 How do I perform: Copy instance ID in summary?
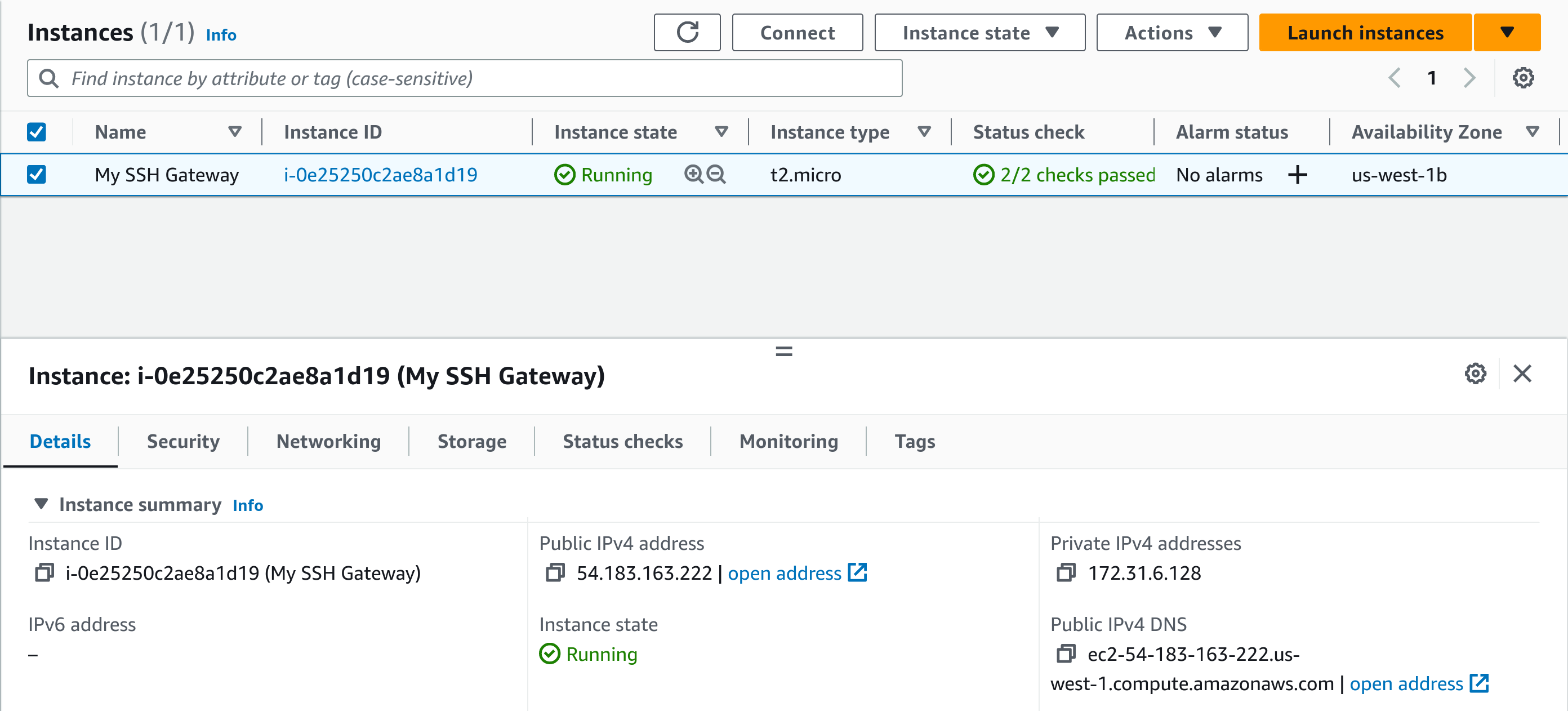[x=44, y=573]
